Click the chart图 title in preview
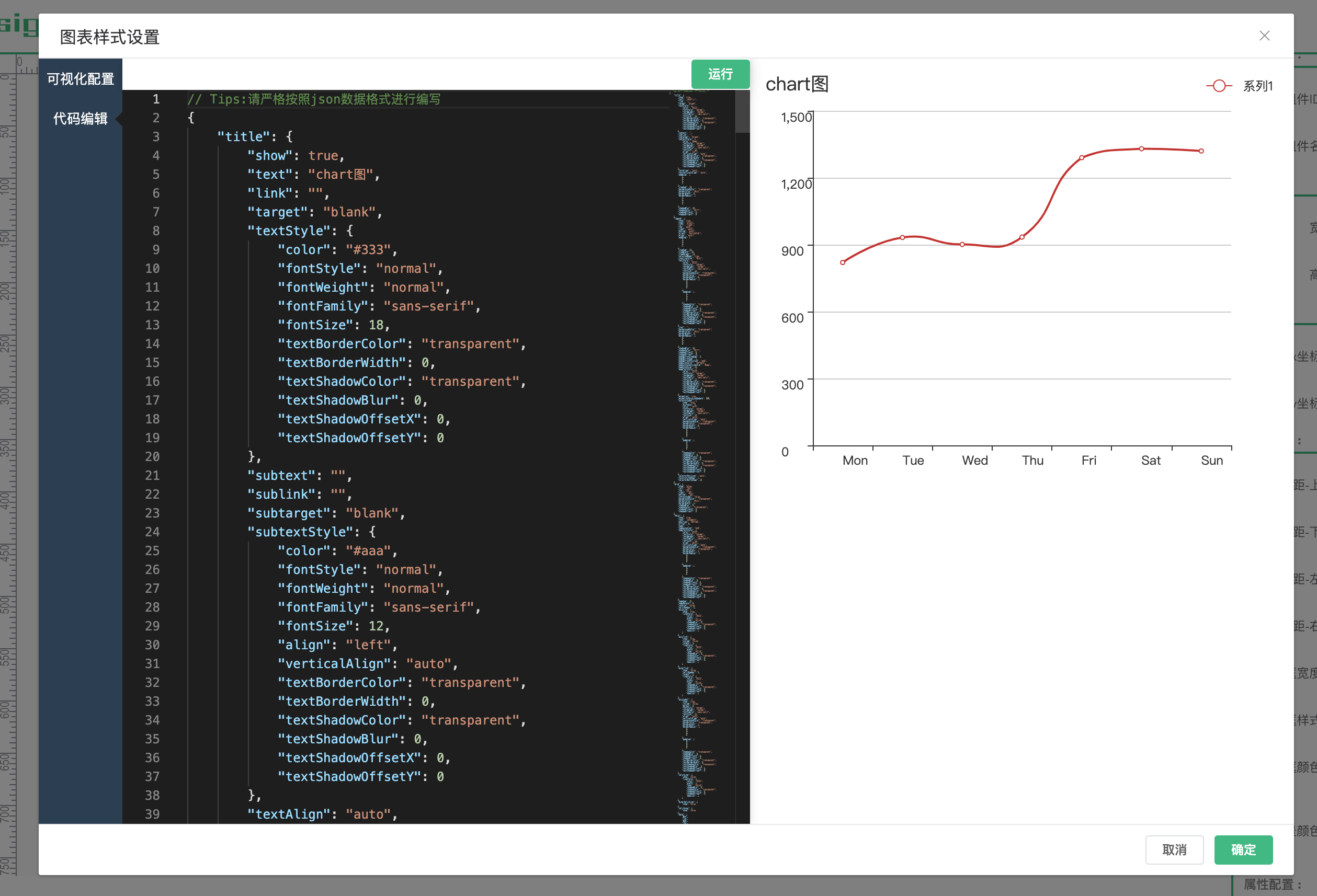Viewport: 1317px width, 896px height. (797, 84)
